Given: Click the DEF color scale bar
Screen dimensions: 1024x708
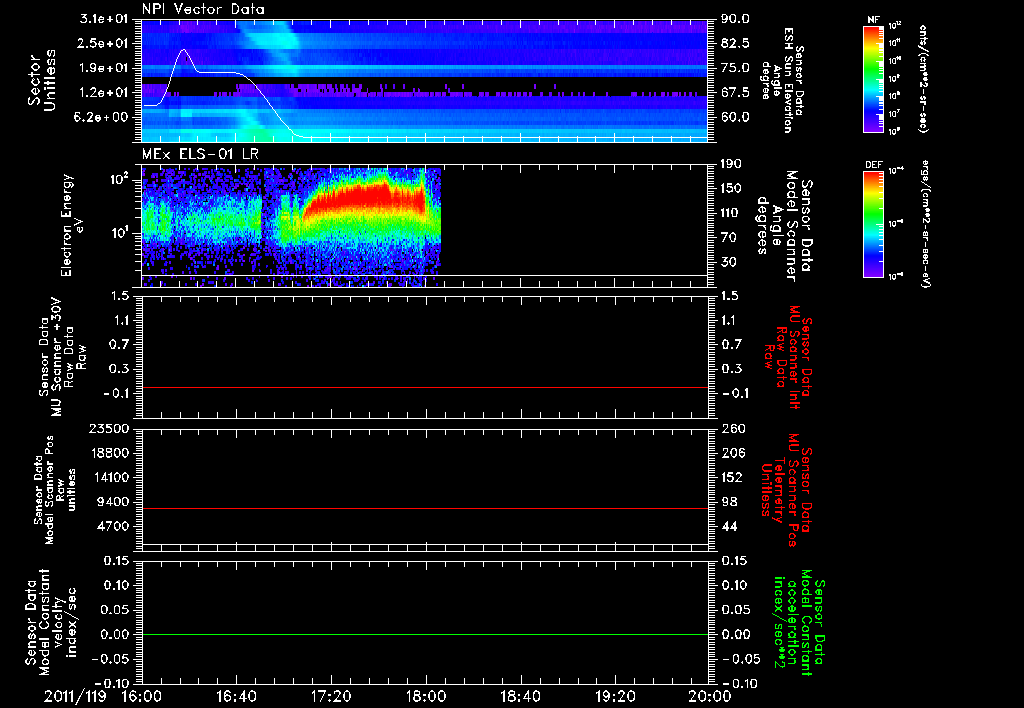Looking at the screenshot, I should (x=874, y=223).
